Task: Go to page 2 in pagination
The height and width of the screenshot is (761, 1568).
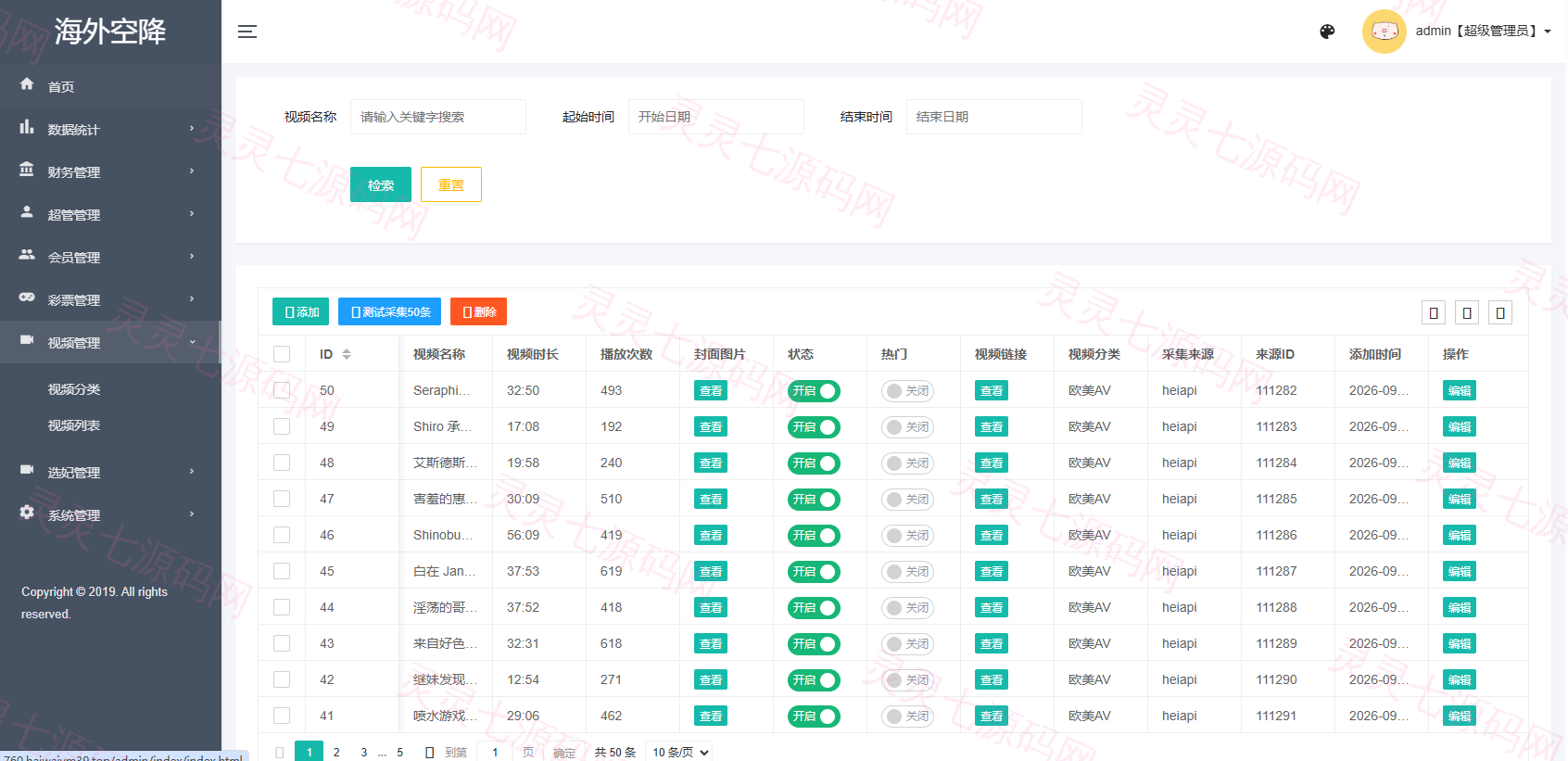Action: 336,752
